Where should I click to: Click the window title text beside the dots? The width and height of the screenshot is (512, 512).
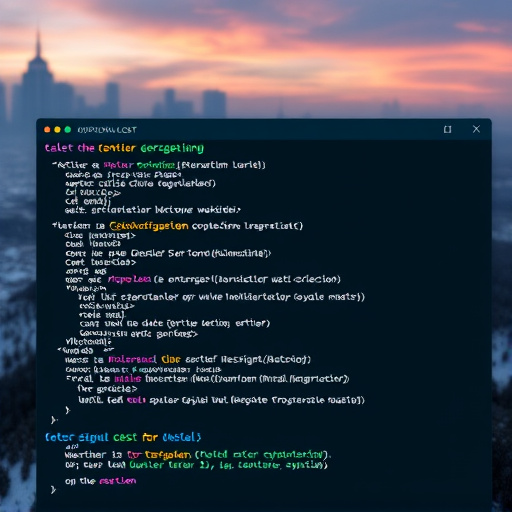click(107, 130)
